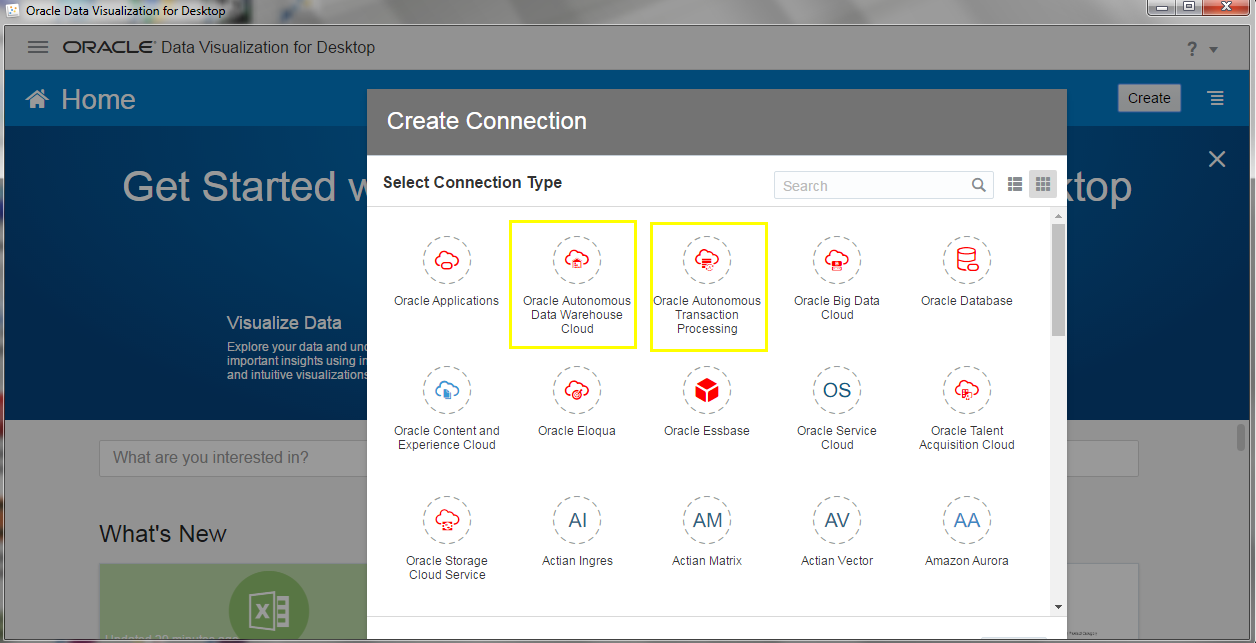1256x643 pixels.
Task: Select the Oracle Database connection type
Action: point(966,261)
